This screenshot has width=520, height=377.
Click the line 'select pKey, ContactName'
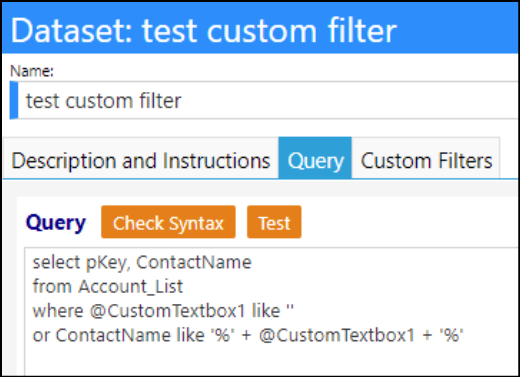tap(142, 263)
